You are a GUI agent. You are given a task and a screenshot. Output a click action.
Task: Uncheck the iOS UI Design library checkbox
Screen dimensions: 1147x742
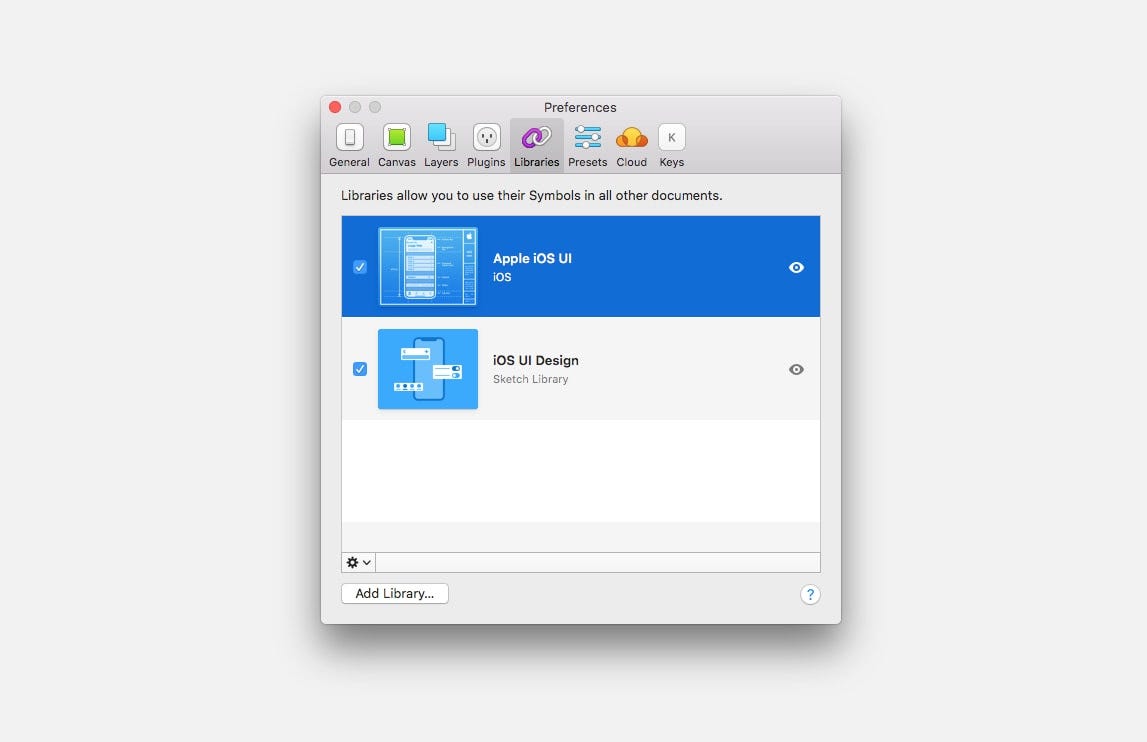point(360,369)
